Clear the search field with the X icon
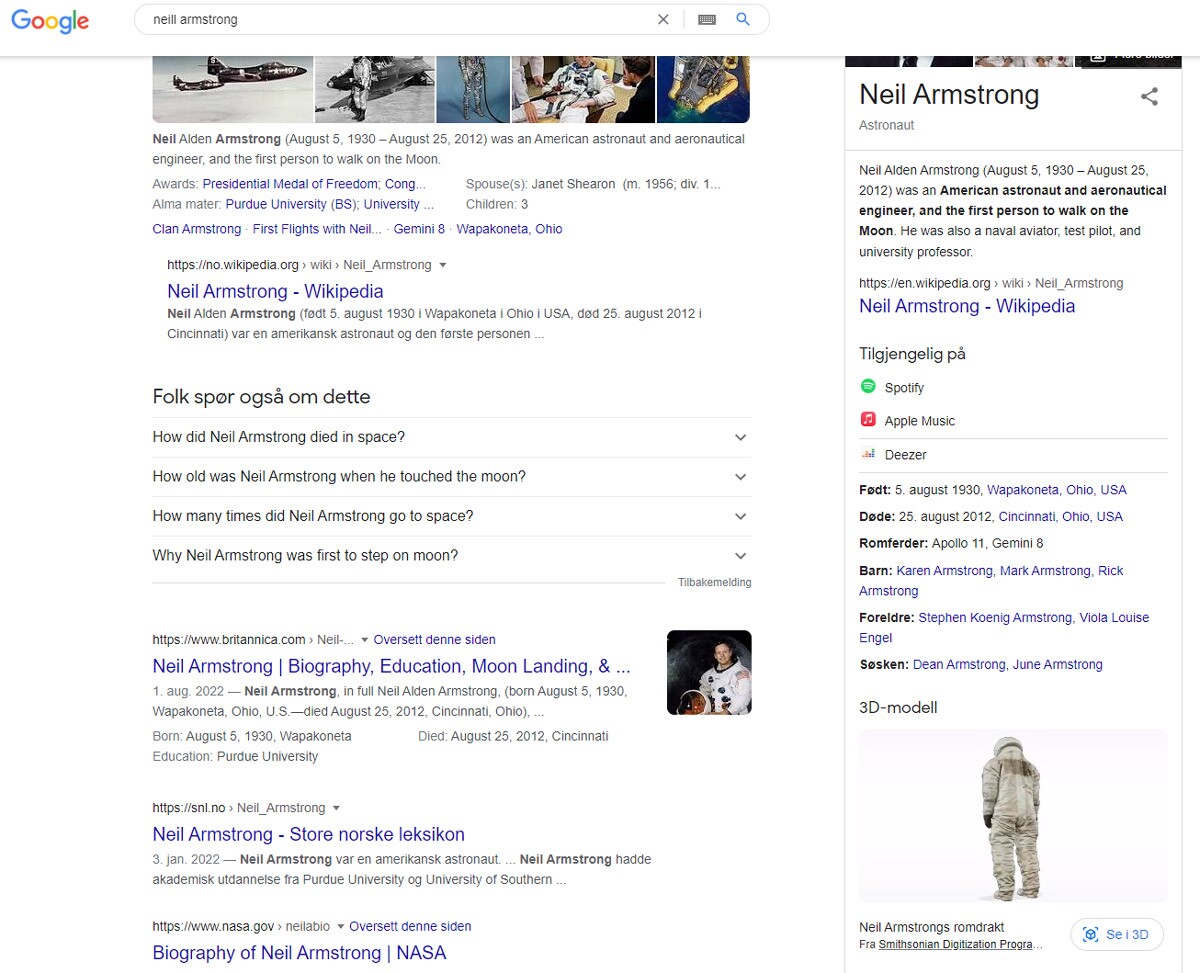 pos(663,19)
